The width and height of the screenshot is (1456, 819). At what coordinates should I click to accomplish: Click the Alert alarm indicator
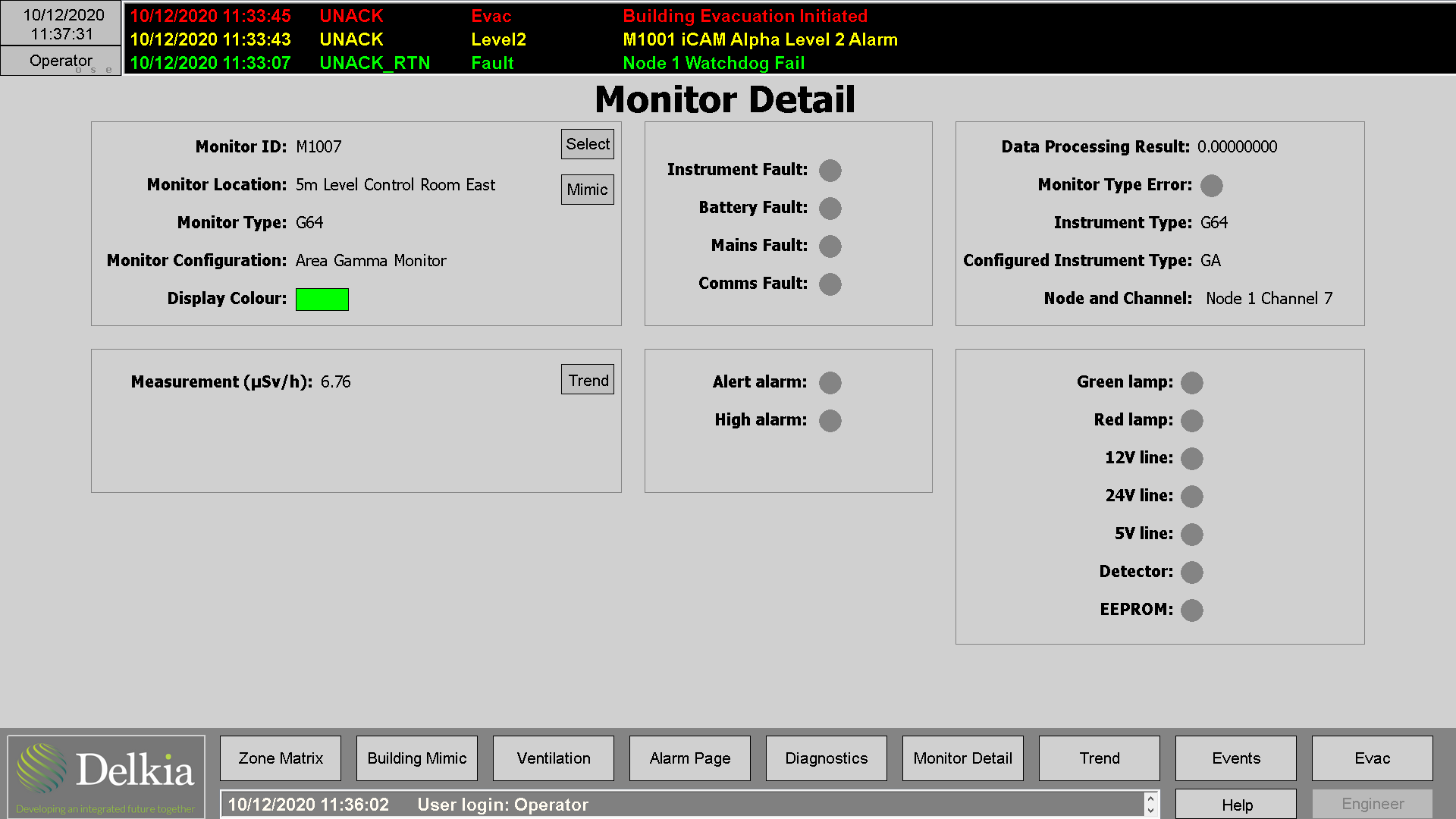coord(830,383)
